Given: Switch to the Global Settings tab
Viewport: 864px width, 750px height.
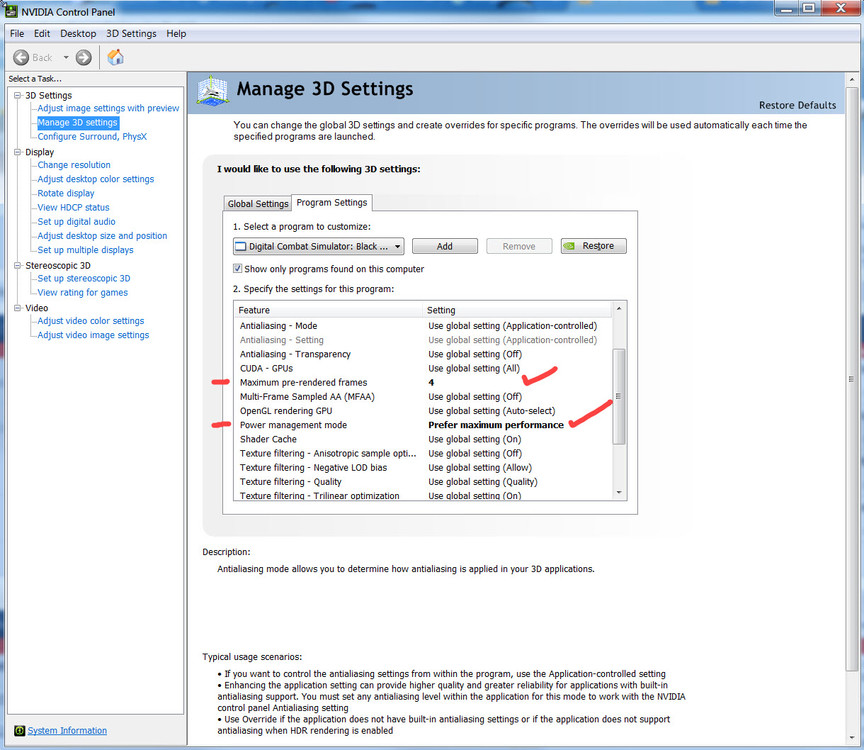Looking at the screenshot, I should coord(257,202).
